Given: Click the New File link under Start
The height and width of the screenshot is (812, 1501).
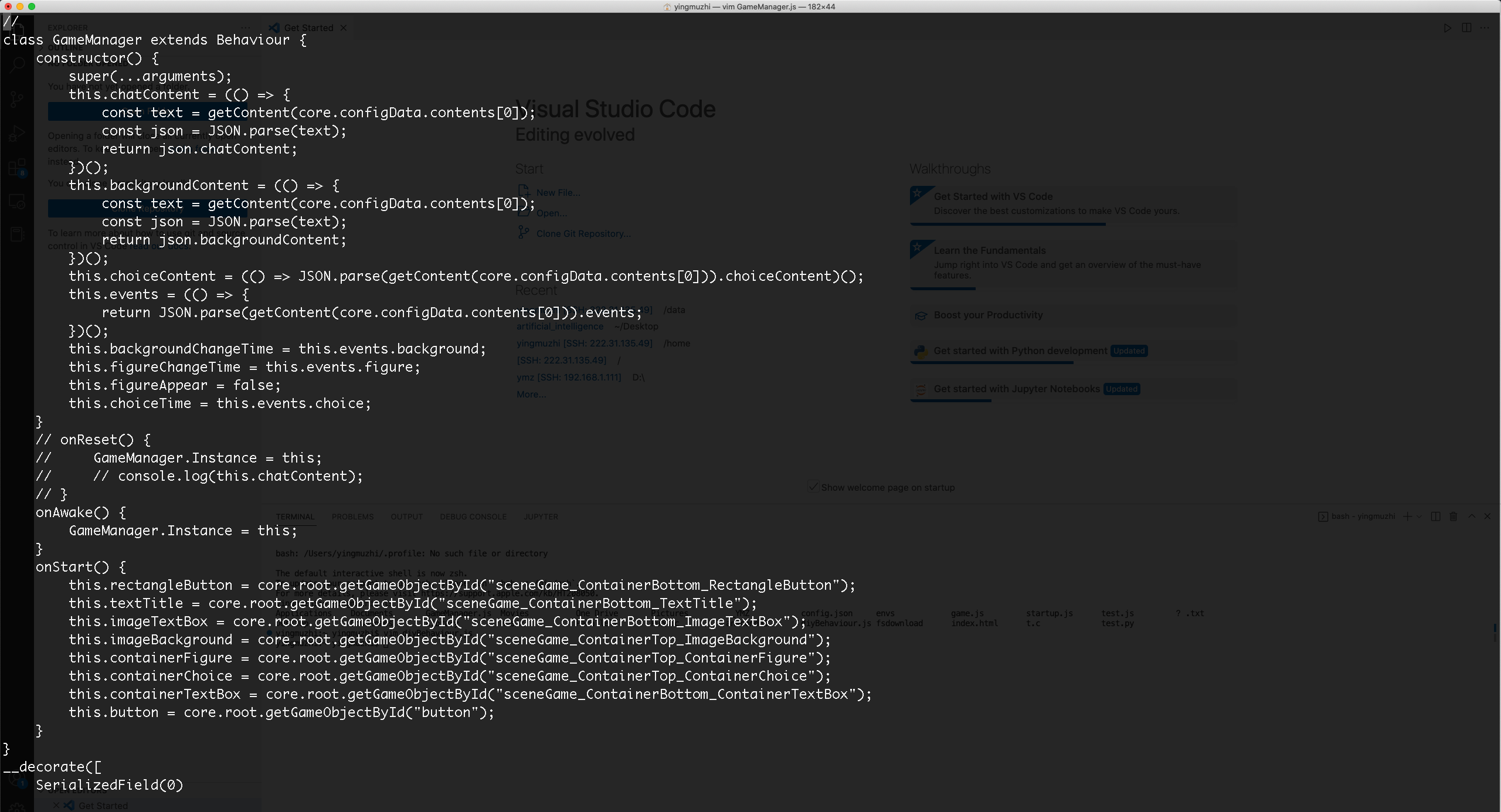Looking at the screenshot, I should pyautogui.click(x=558, y=192).
